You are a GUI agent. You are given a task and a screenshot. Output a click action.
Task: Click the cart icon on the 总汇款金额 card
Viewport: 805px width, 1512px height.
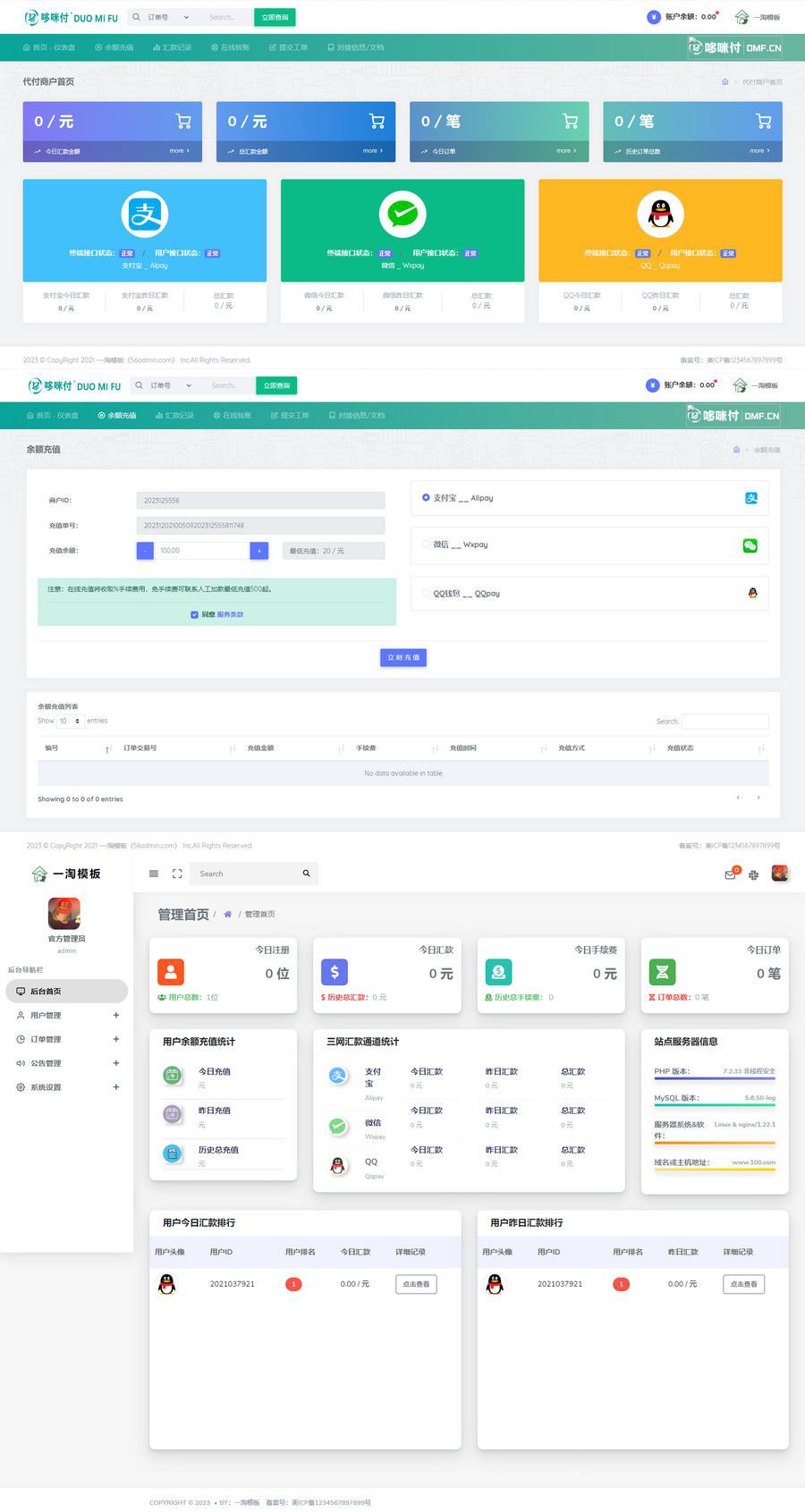pos(377,122)
